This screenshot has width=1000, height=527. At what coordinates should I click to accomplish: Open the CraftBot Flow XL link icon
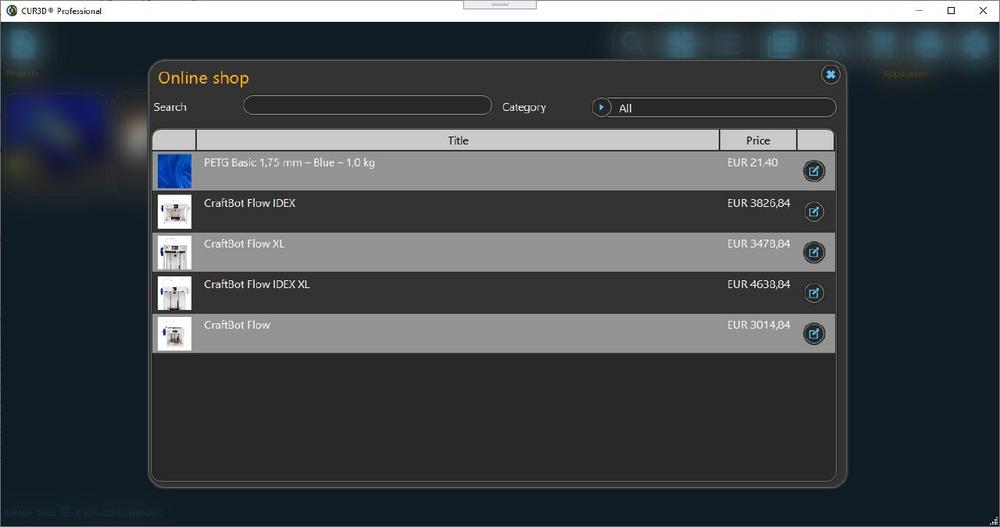point(814,253)
